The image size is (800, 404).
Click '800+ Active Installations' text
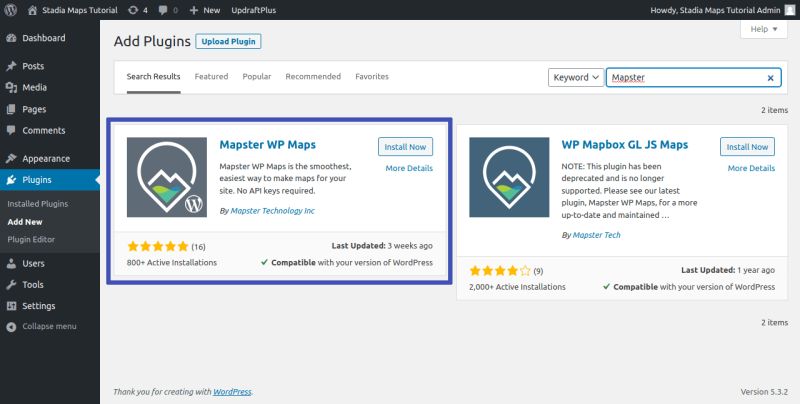(x=172, y=263)
